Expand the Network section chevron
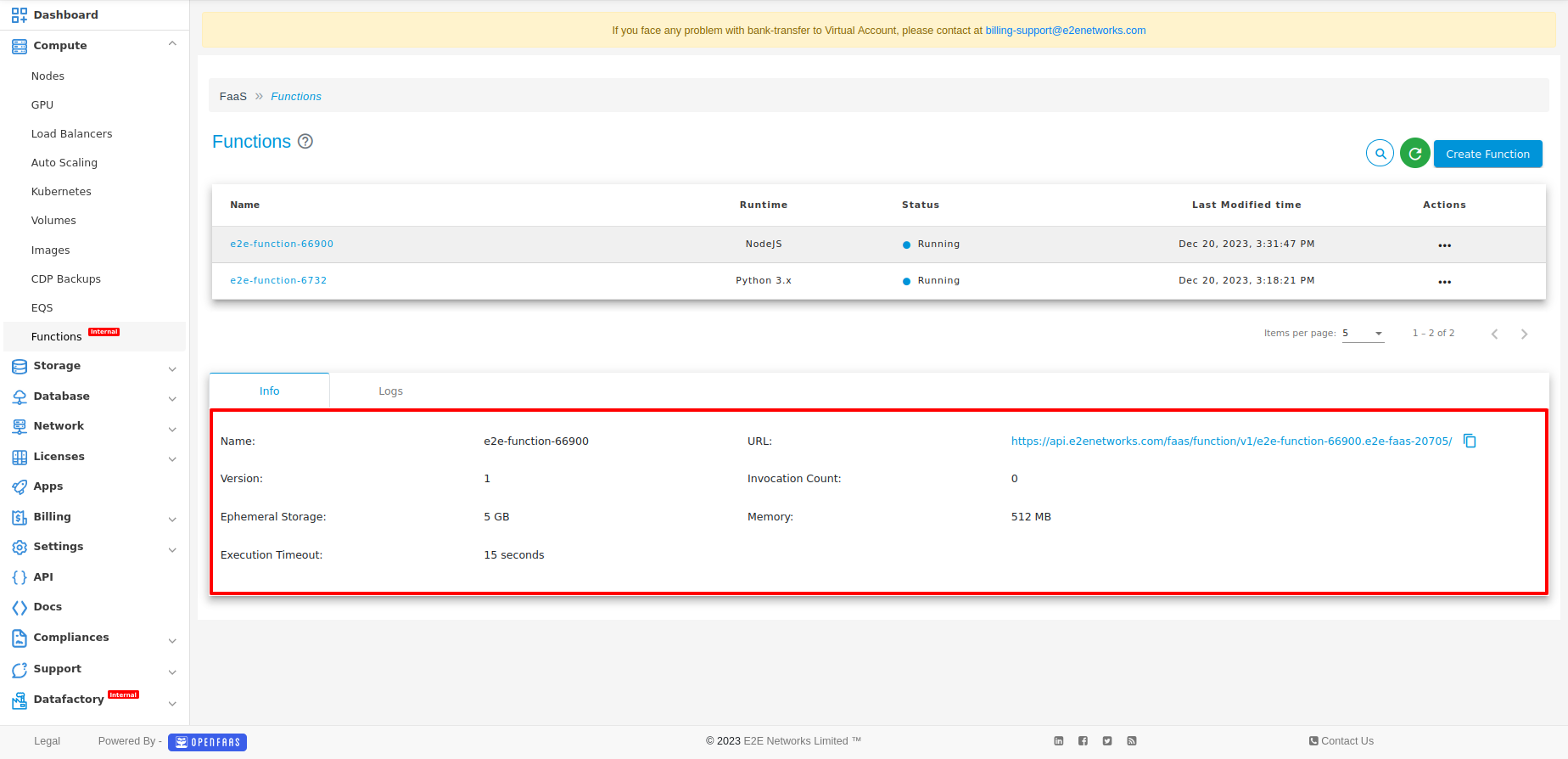Image resolution: width=1568 pixels, height=759 pixels. click(x=172, y=429)
